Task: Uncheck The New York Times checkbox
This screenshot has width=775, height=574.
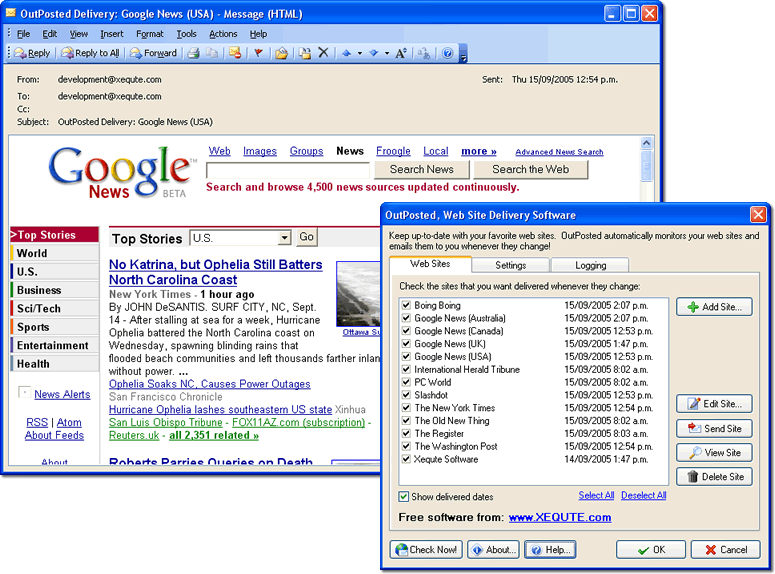Action: point(406,408)
